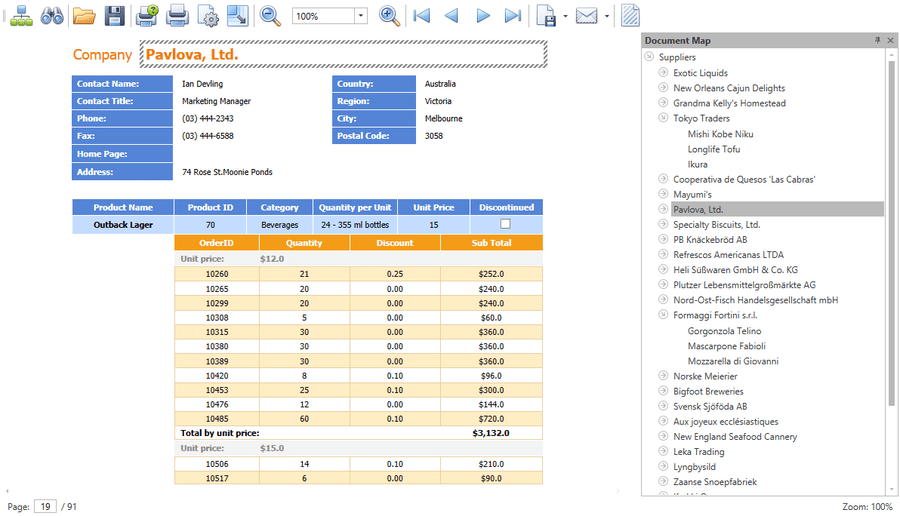Select Specialty Biscuits, Ltd. in Document Map

tap(716, 225)
